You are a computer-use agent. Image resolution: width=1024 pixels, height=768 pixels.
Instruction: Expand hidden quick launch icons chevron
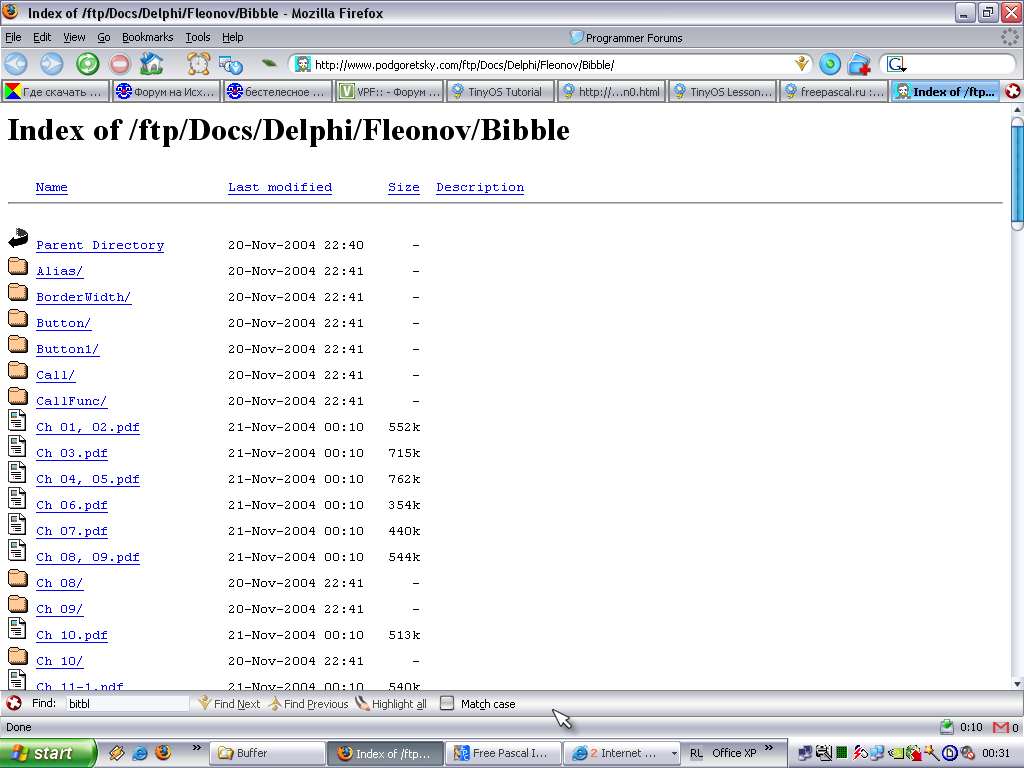[x=196, y=748]
